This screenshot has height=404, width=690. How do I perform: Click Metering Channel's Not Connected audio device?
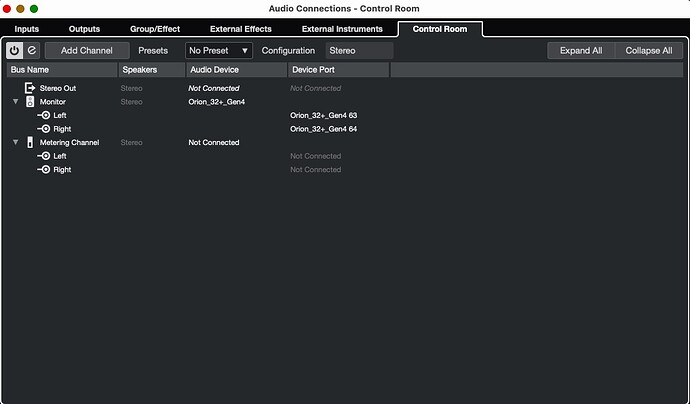pos(214,143)
